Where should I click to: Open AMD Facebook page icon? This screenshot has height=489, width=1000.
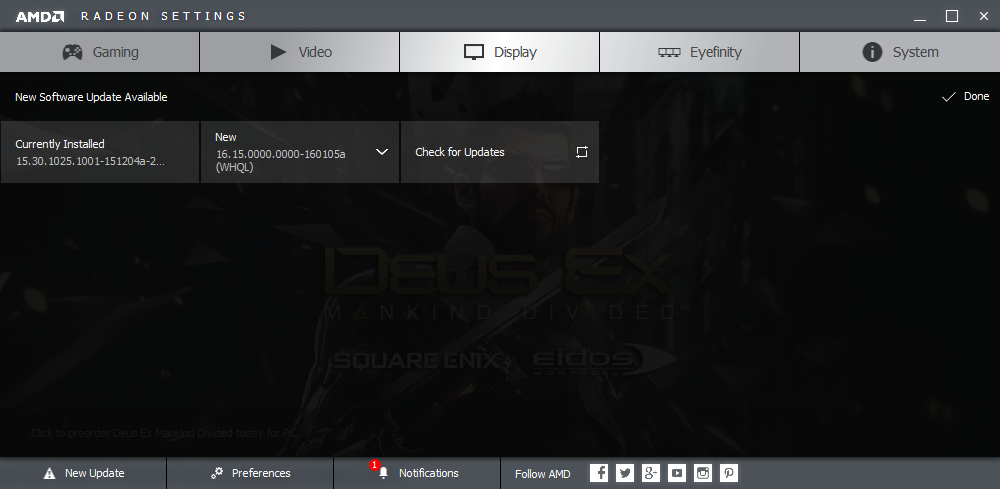point(599,473)
